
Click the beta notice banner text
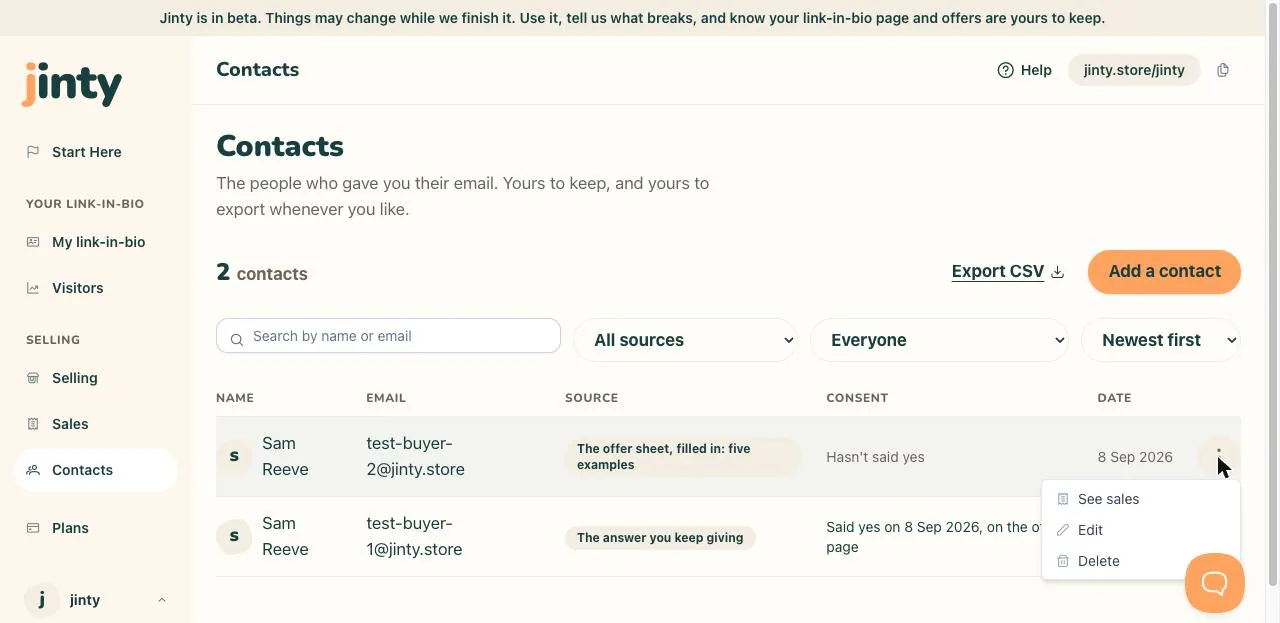632,18
